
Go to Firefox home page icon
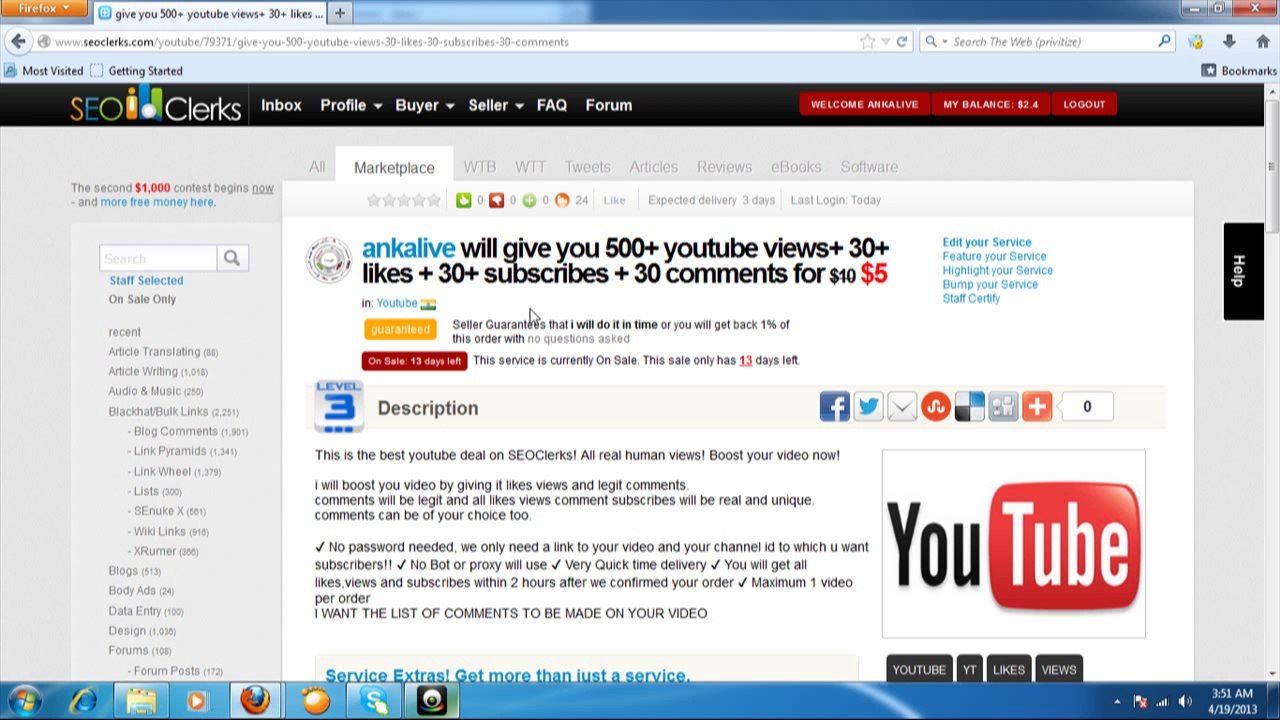1263,41
